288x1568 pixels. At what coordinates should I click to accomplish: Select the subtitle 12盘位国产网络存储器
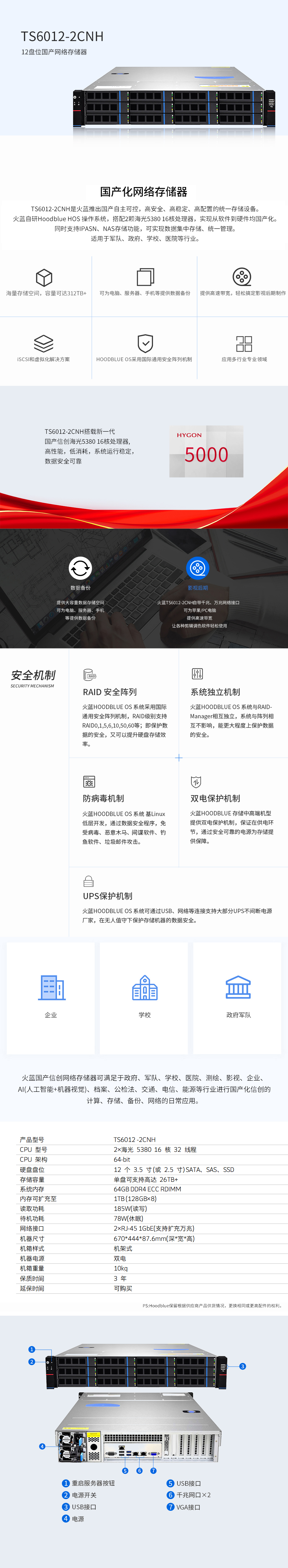coord(54,52)
